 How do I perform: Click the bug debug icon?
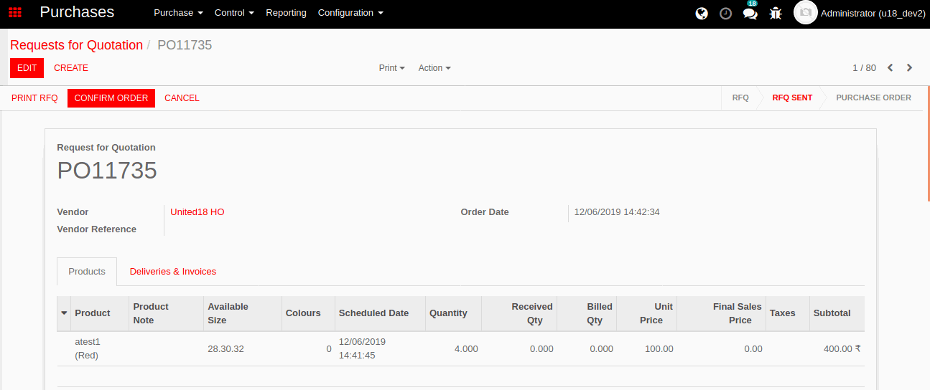point(776,13)
